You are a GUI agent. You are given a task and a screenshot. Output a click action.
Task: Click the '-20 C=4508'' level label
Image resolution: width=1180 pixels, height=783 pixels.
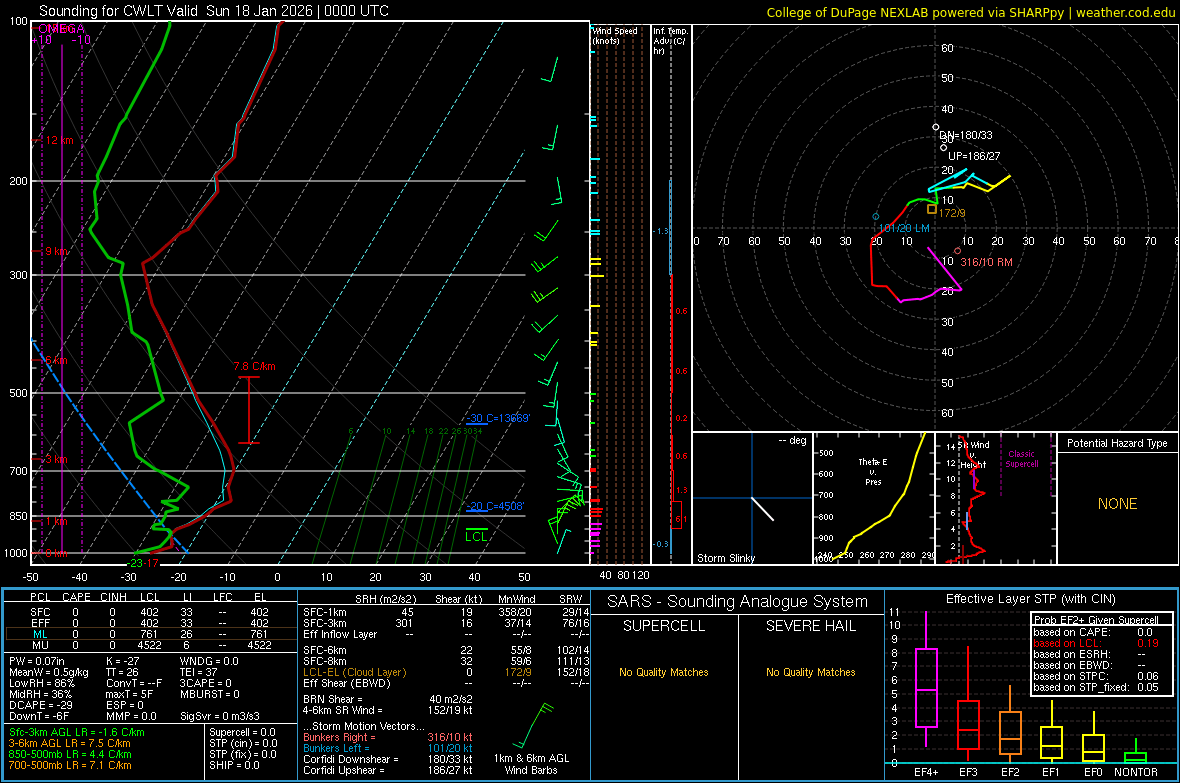click(494, 506)
